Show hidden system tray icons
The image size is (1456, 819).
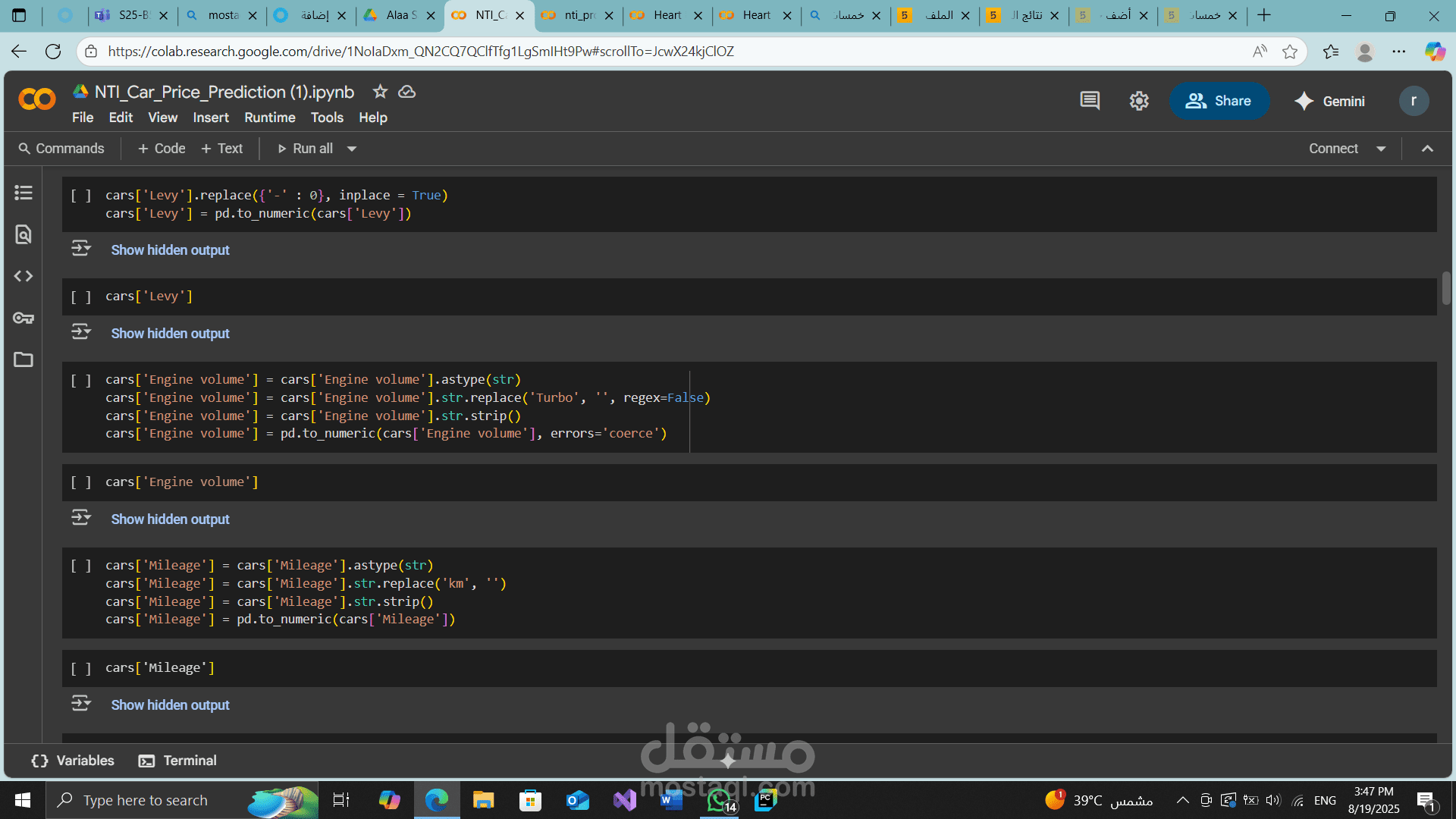click(x=1182, y=800)
